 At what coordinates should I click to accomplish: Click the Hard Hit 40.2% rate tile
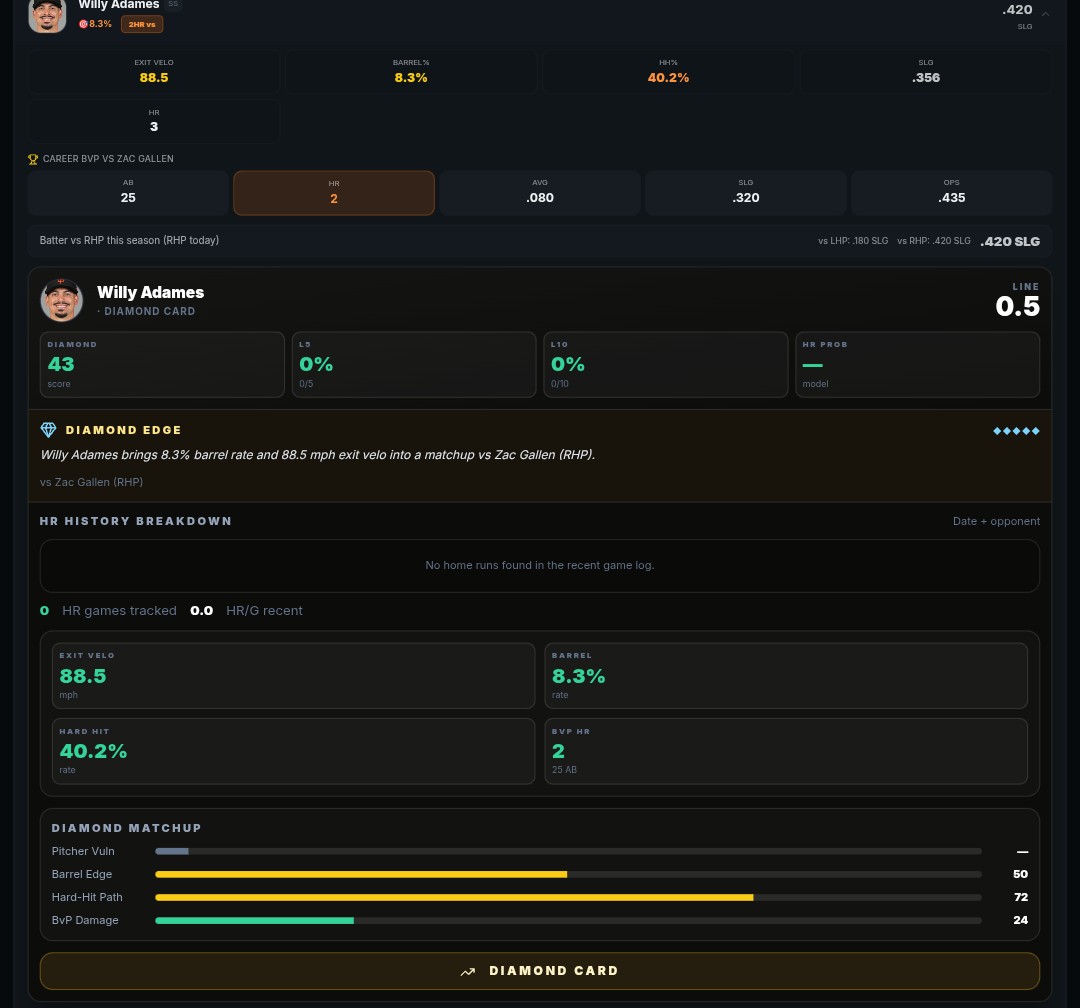point(293,751)
